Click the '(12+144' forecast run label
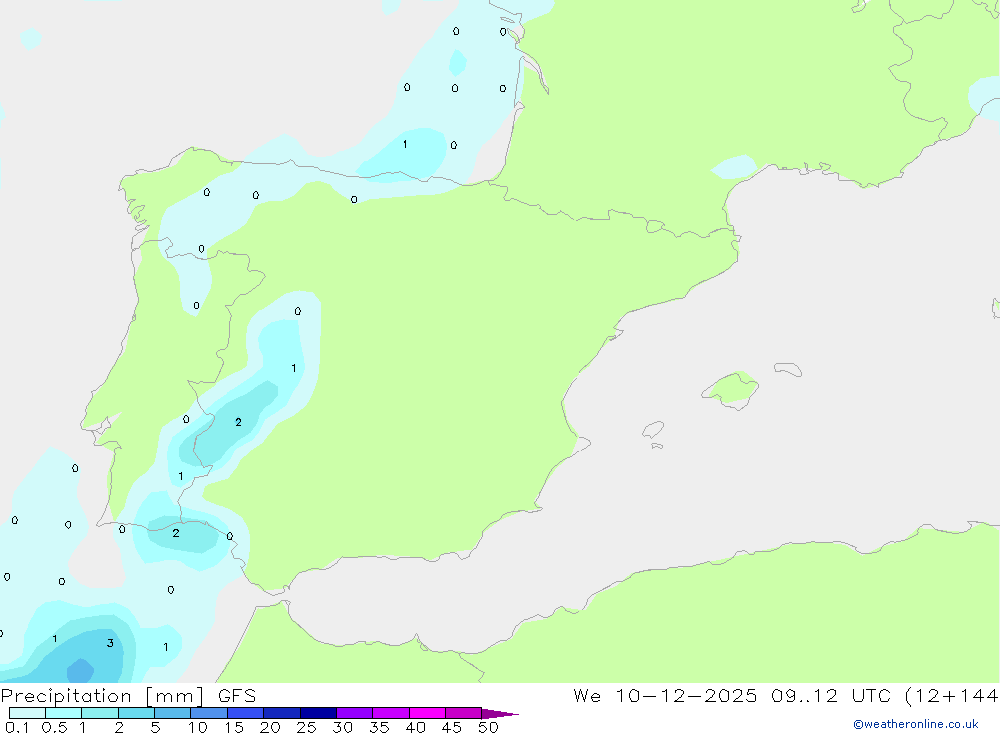 [952, 696]
